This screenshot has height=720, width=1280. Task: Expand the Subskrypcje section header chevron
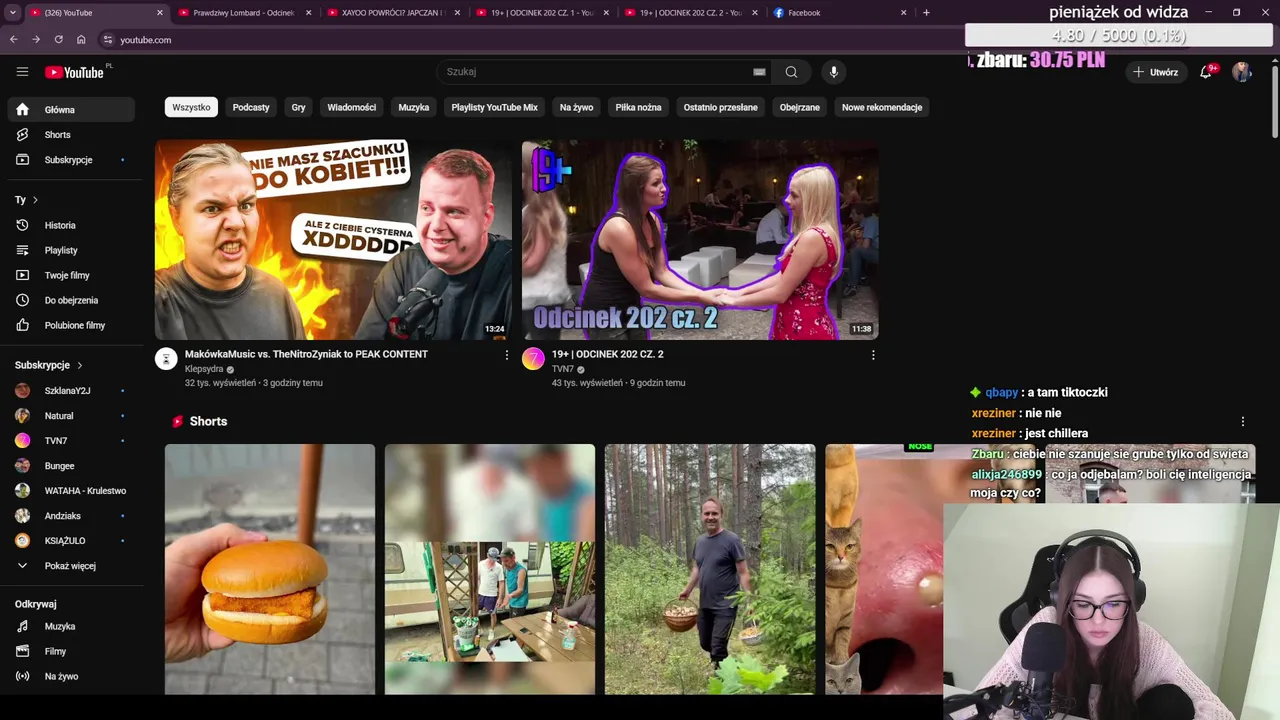pos(80,365)
